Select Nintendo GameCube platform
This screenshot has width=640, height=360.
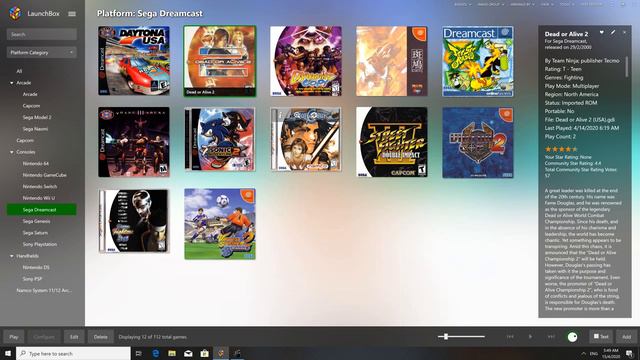(44, 175)
